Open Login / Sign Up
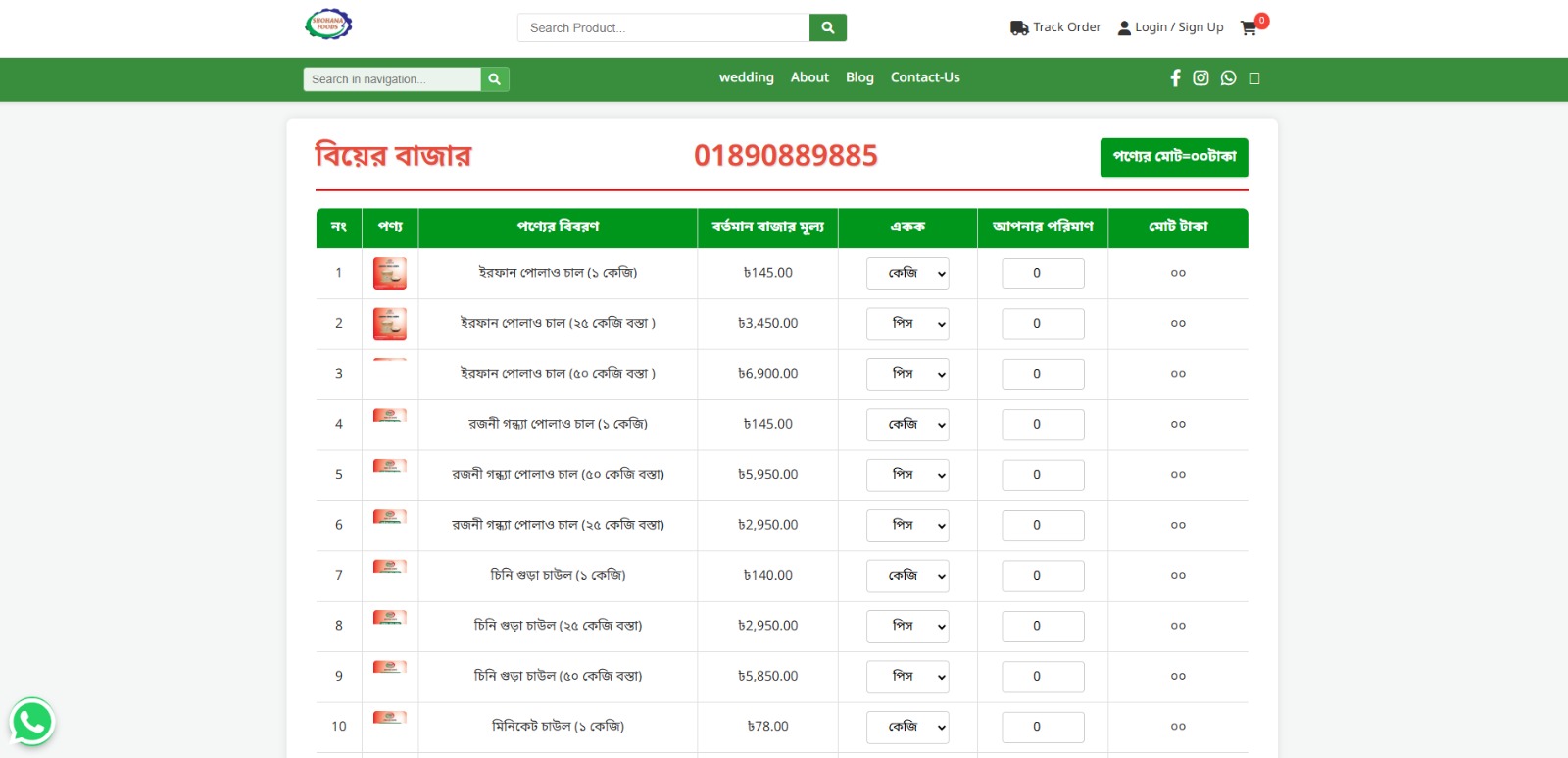This screenshot has width=1568, height=758. point(1170,27)
